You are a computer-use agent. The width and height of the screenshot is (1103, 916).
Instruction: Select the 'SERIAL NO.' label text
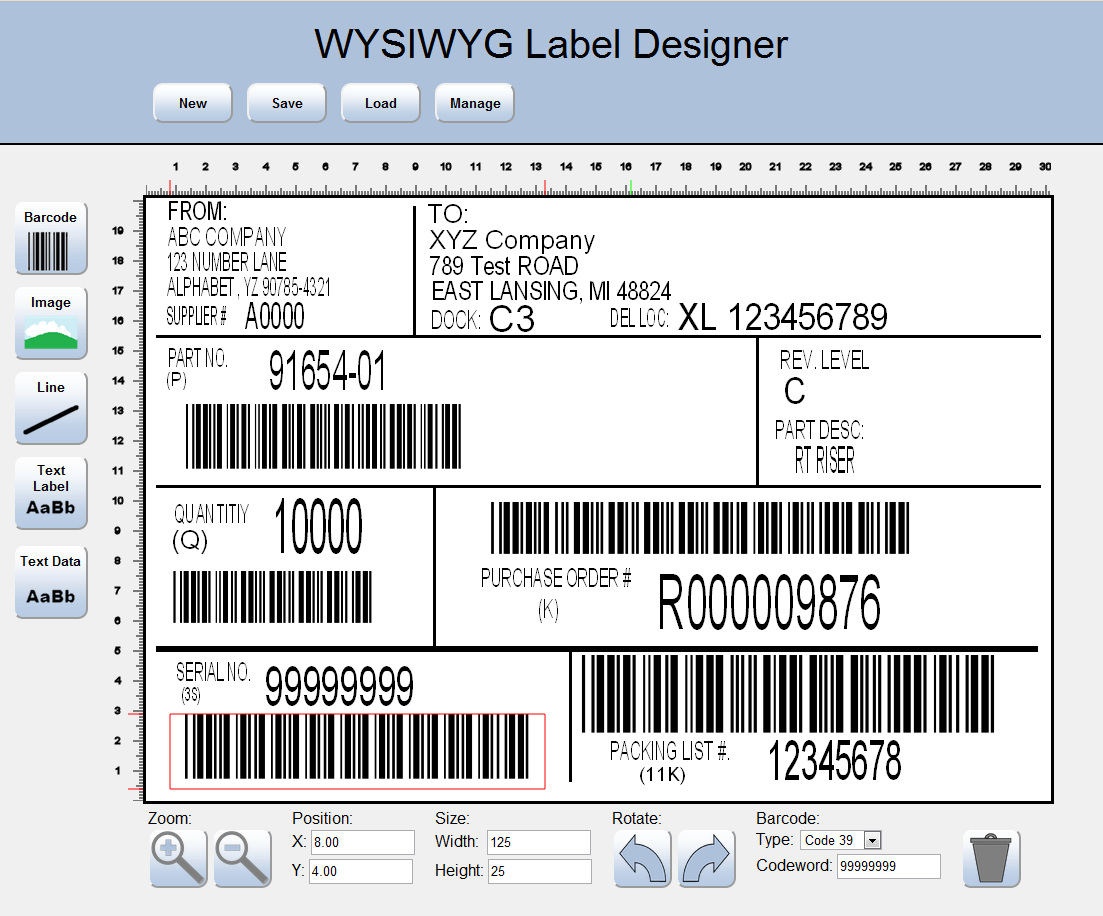click(x=213, y=672)
